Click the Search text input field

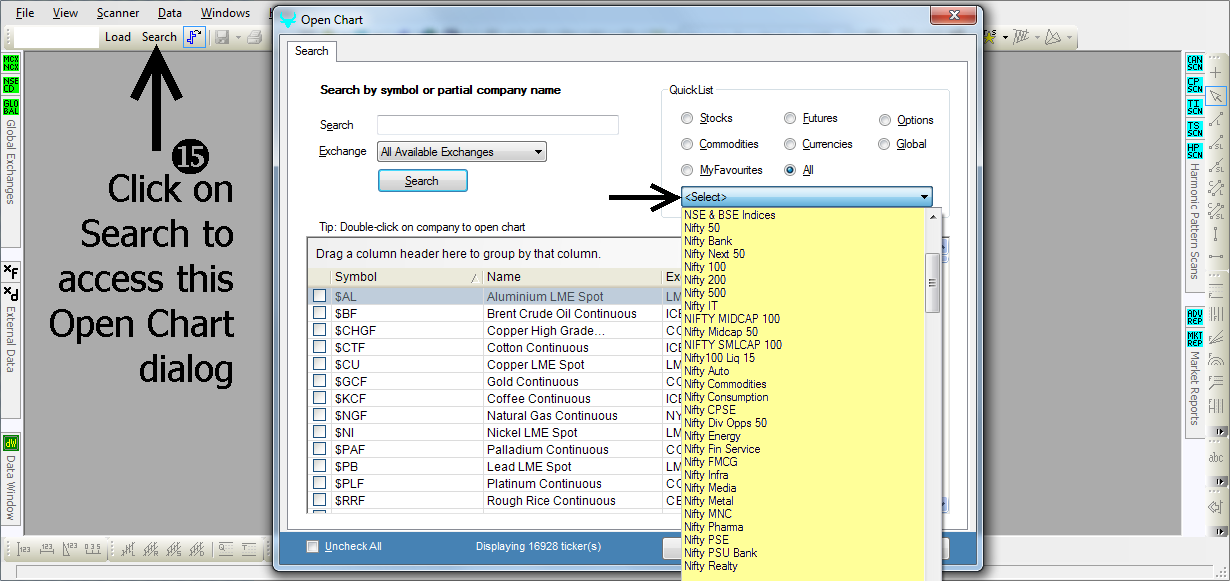coord(498,125)
